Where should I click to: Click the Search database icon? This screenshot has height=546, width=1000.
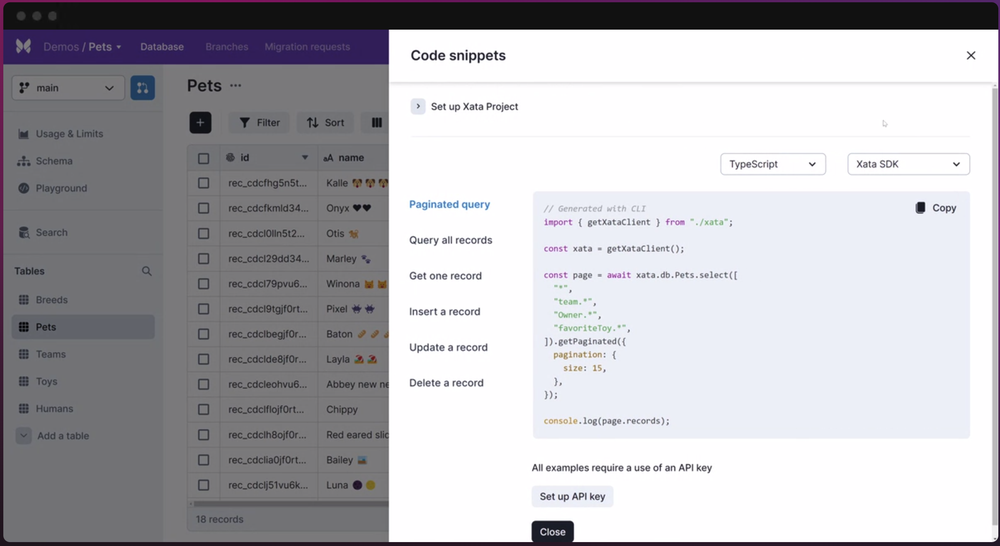pos(24,232)
